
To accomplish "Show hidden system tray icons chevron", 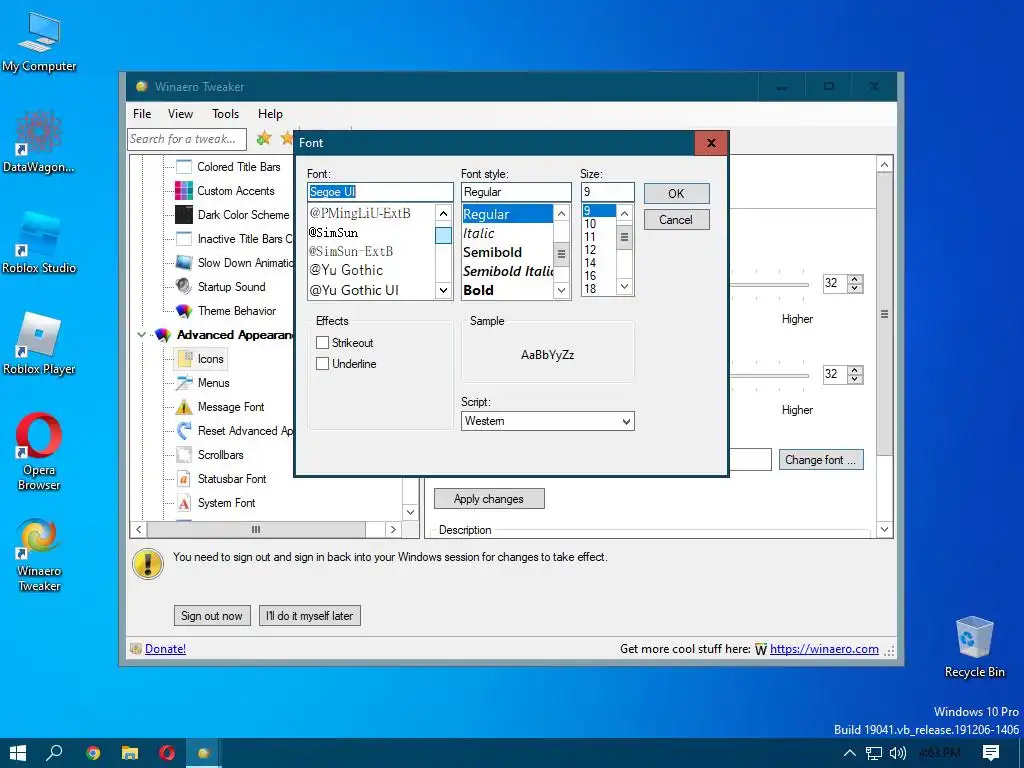I will pos(849,753).
